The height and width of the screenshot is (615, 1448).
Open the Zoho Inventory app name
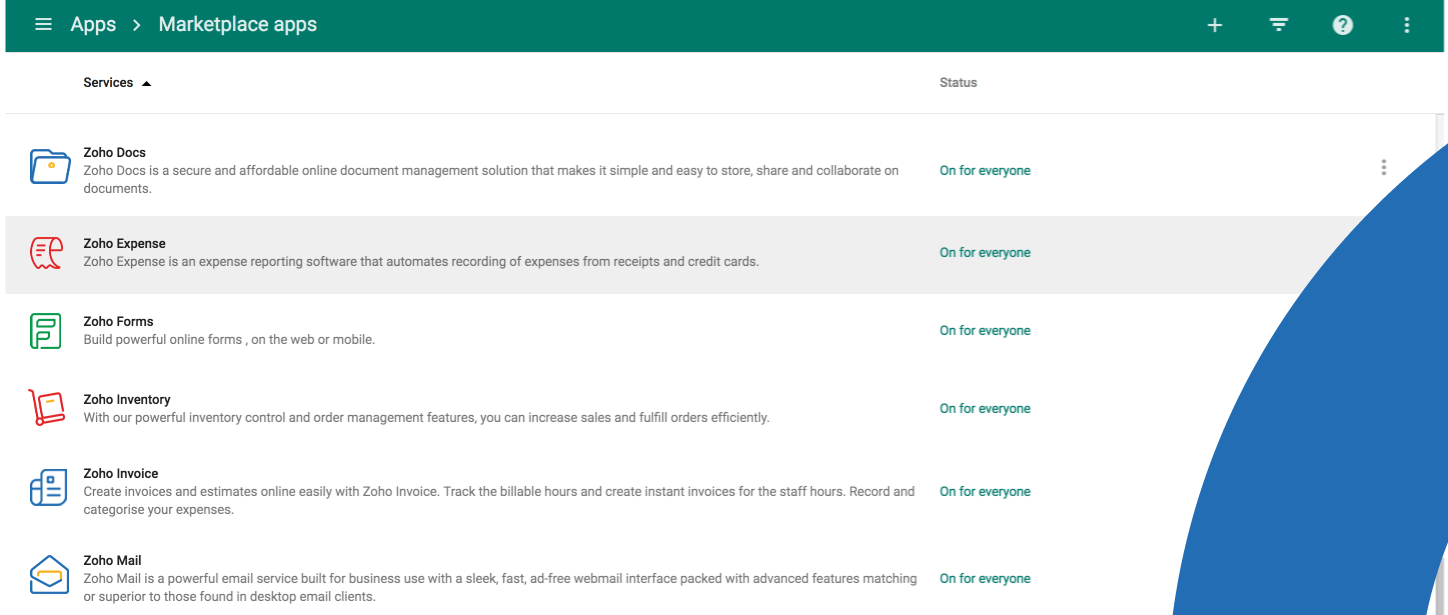[127, 400]
